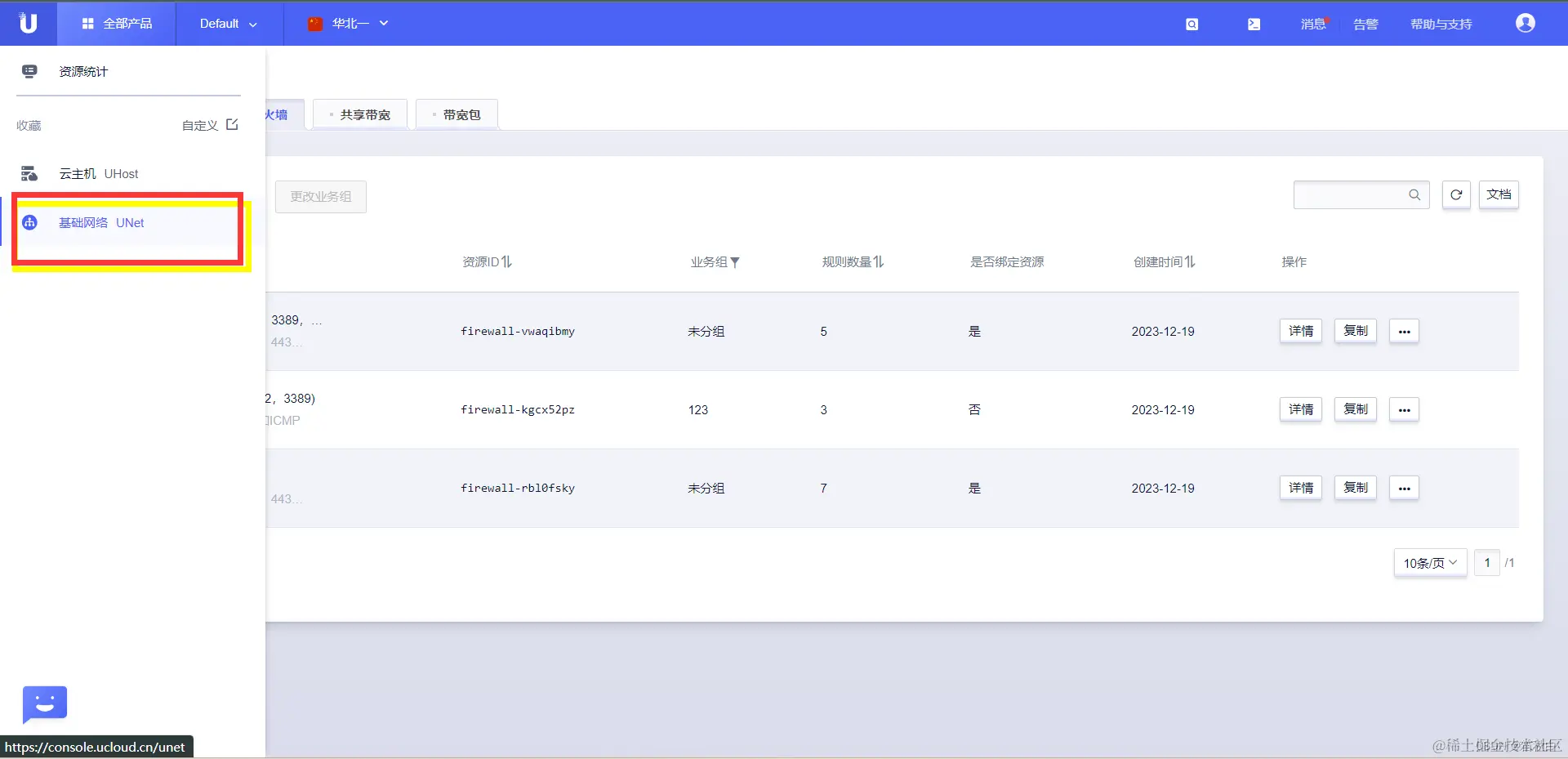Click the 基础网络 UNet network icon

[x=29, y=222]
